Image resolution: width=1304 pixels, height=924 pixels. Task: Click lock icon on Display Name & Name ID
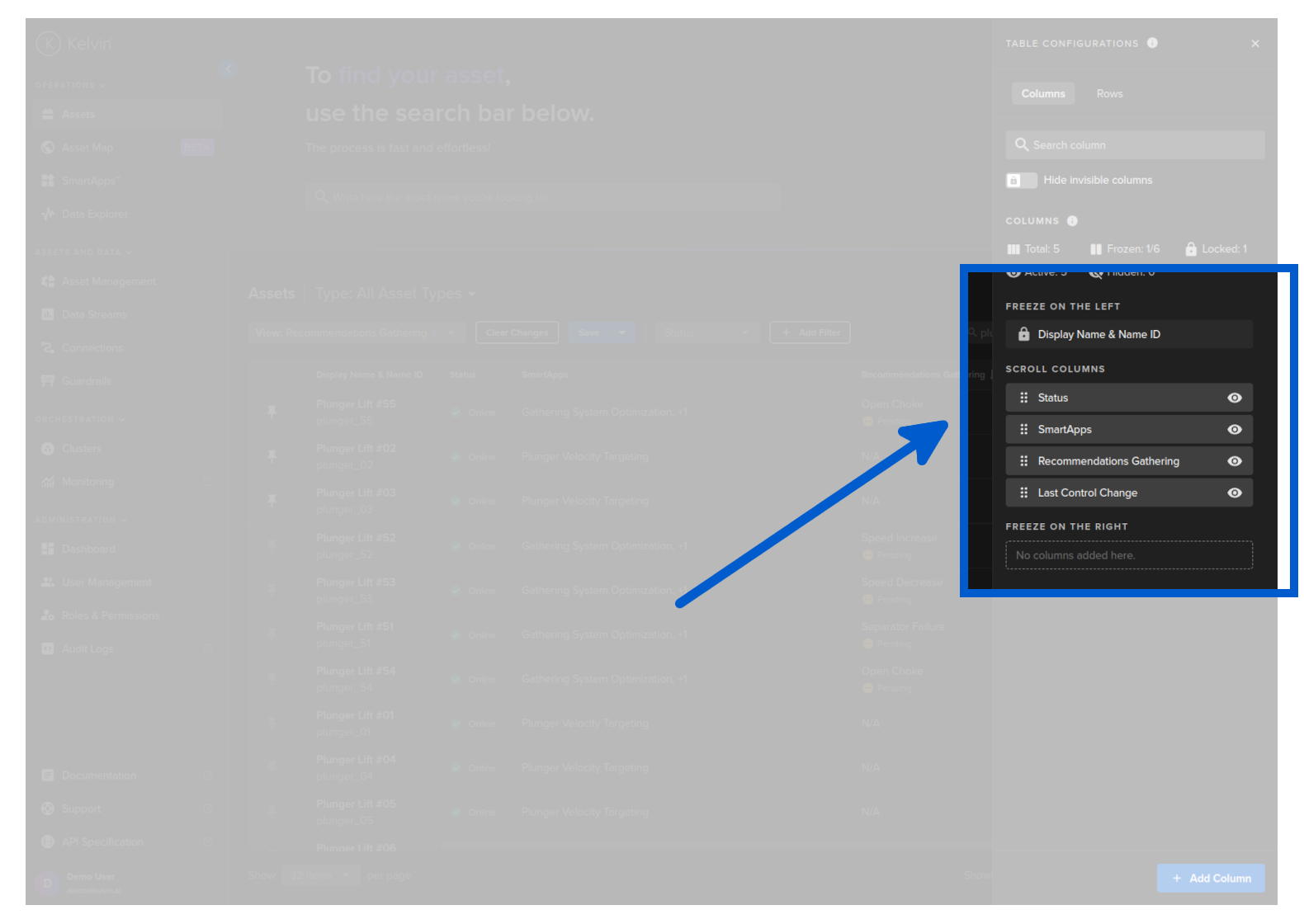(1023, 334)
